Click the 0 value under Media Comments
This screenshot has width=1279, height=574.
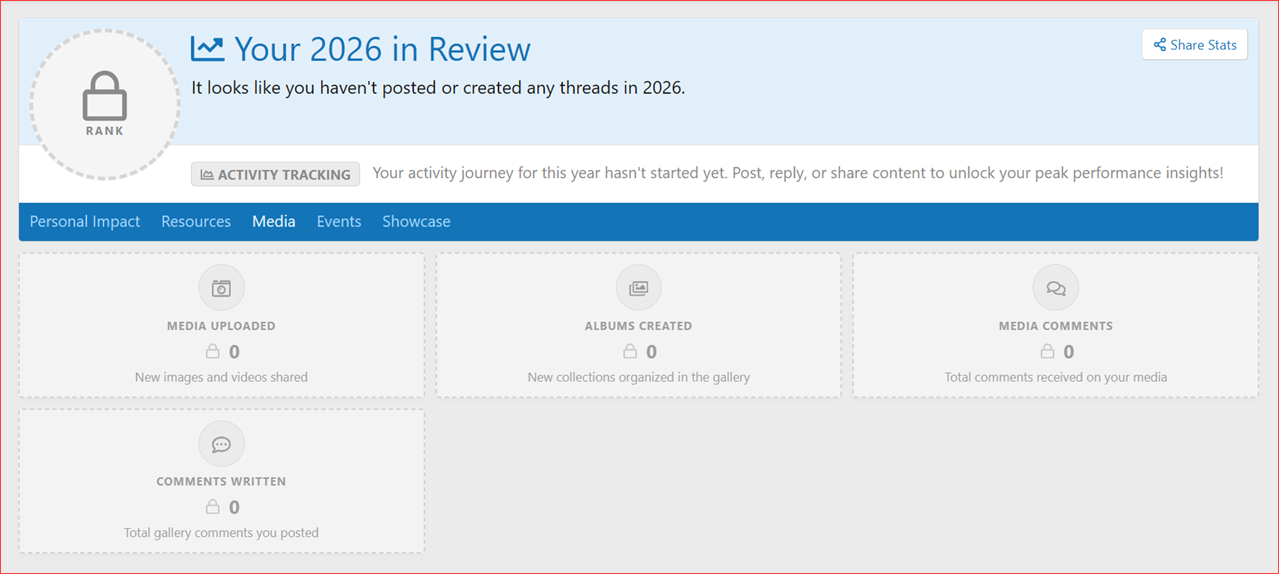1069,352
